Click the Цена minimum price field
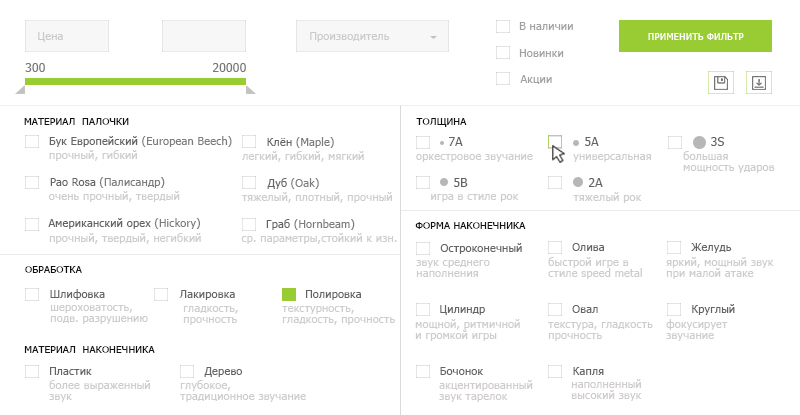 [x=66, y=37]
